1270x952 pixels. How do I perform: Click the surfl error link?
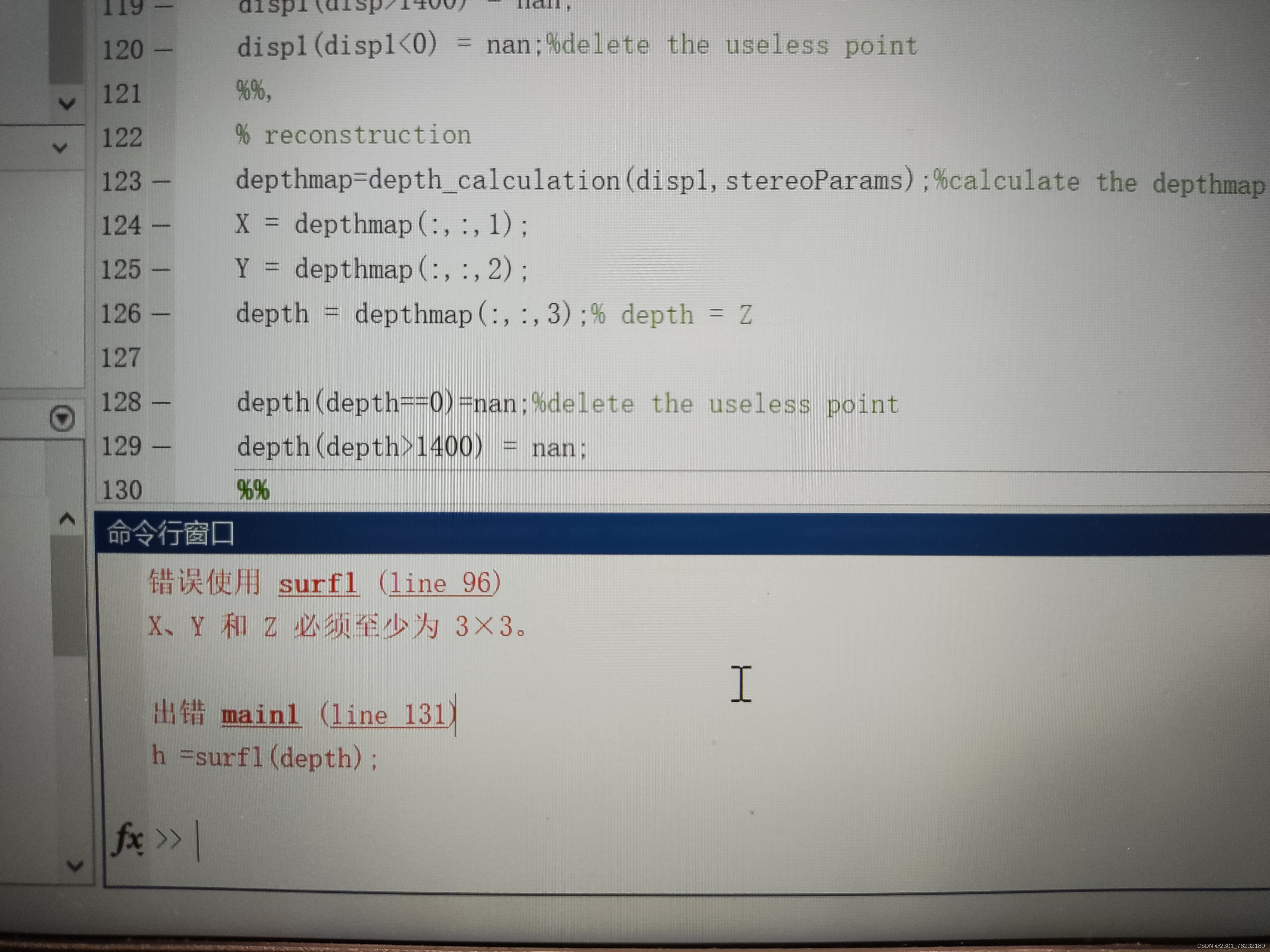pyautogui.click(x=319, y=584)
